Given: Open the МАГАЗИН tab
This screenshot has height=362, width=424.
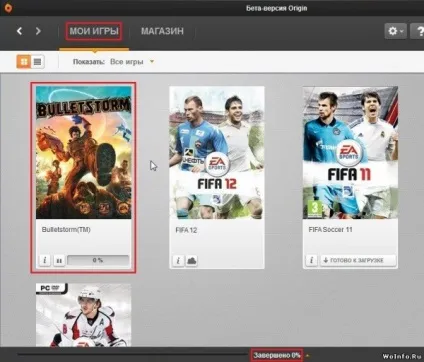Looking at the screenshot, I should pyautogui.click(x=162, y=31).
